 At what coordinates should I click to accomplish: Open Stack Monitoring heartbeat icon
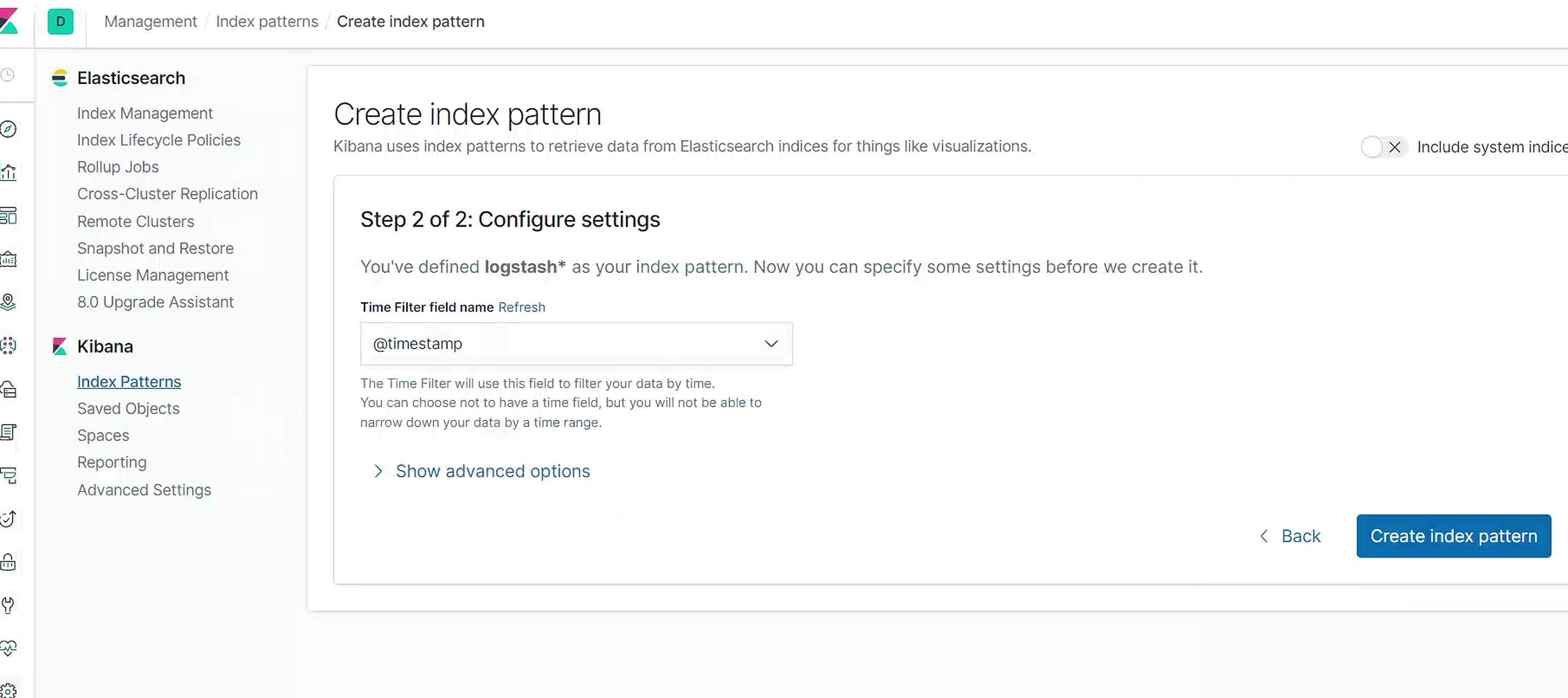pos(8,647)
